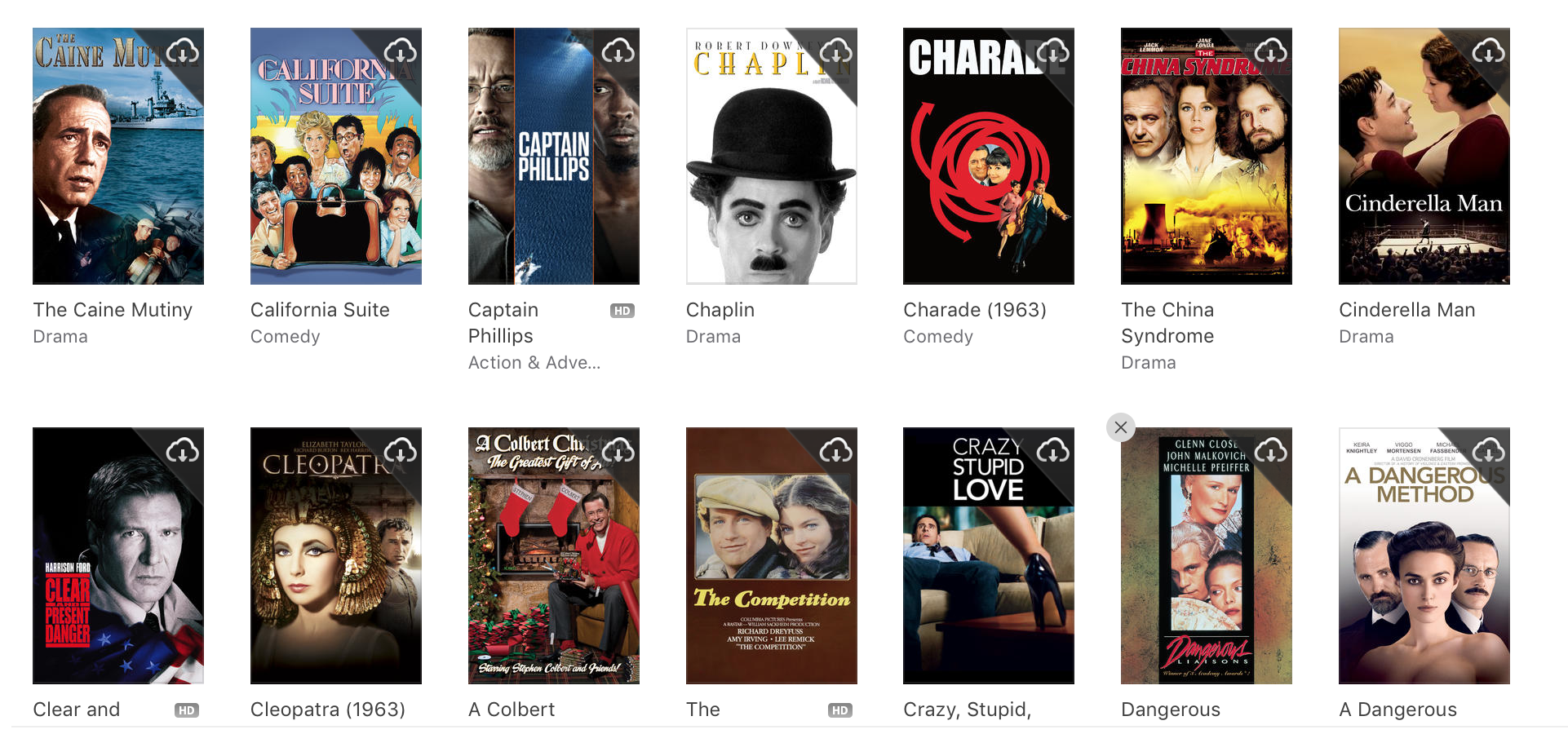Open A Colbert Christmas poster thumbnail
The image size is (1568, 734).
point(554,555)
